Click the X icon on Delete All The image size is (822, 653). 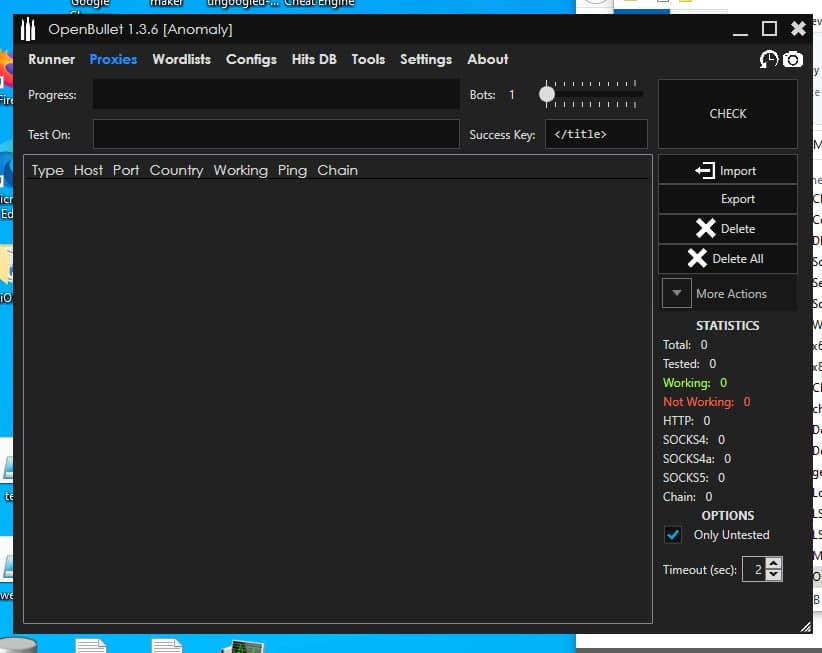click(698, 259)
